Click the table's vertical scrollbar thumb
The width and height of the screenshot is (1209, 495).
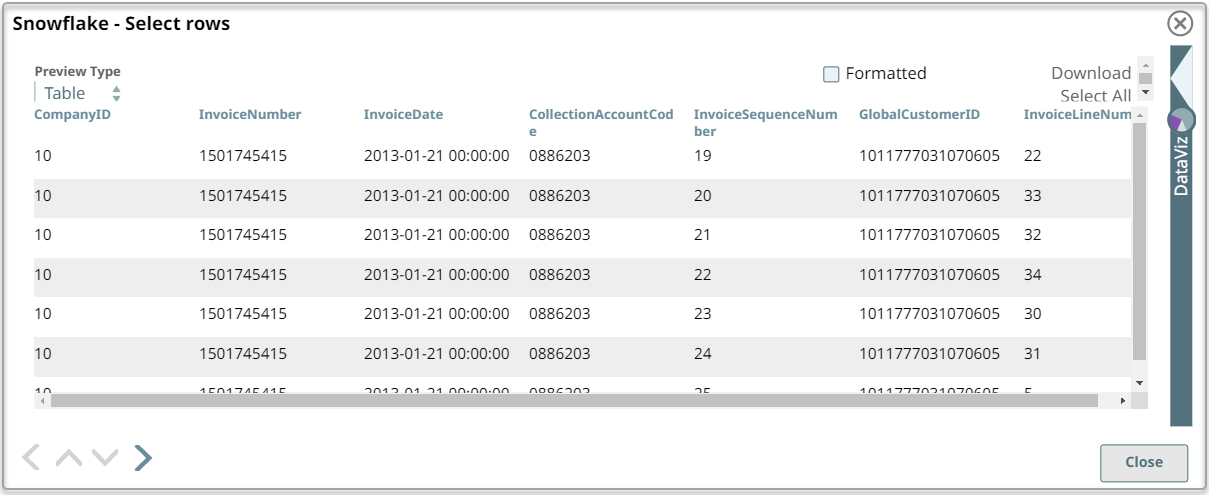coord(1139,241)
